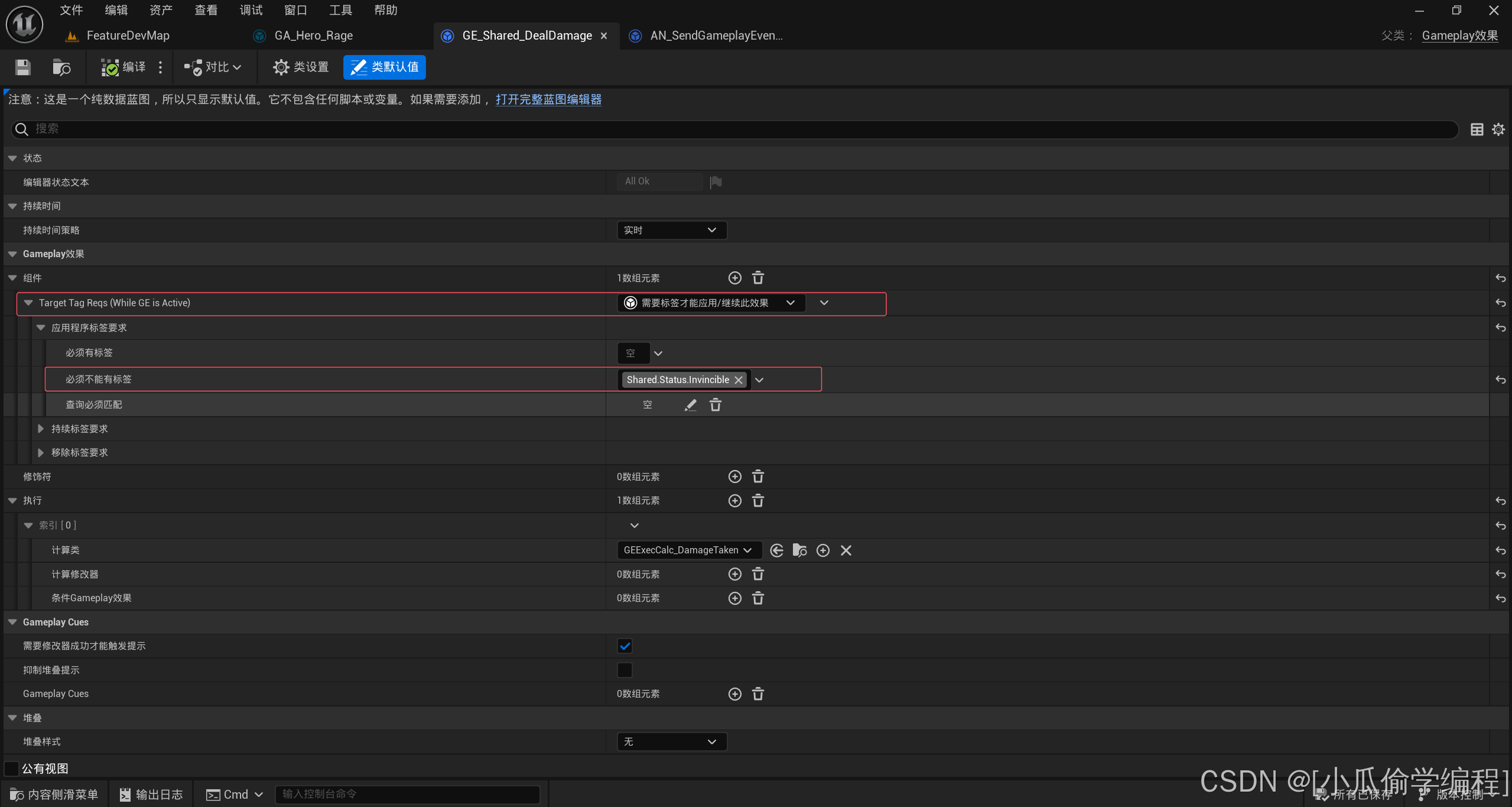Screen dimensions: 1512x807
Task: Open parent class Gameplay效果 link
Action: (1459, 35)
